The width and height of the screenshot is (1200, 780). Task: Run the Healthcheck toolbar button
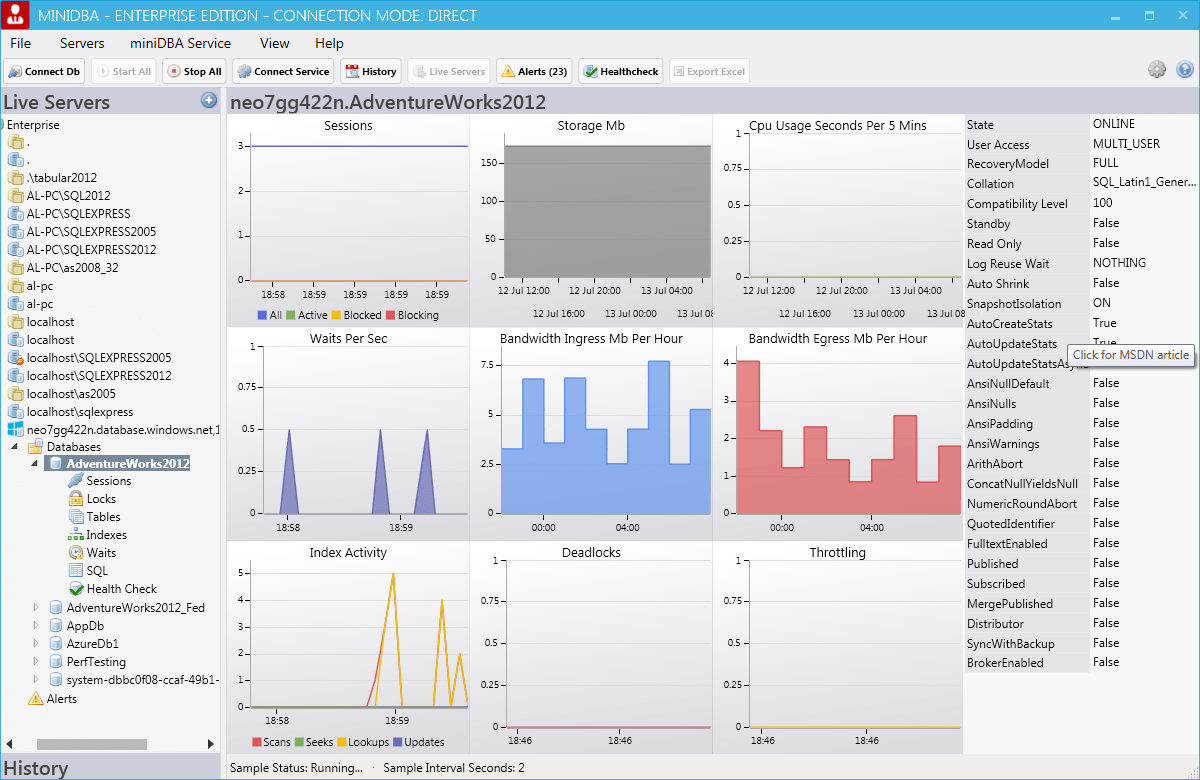620,71
